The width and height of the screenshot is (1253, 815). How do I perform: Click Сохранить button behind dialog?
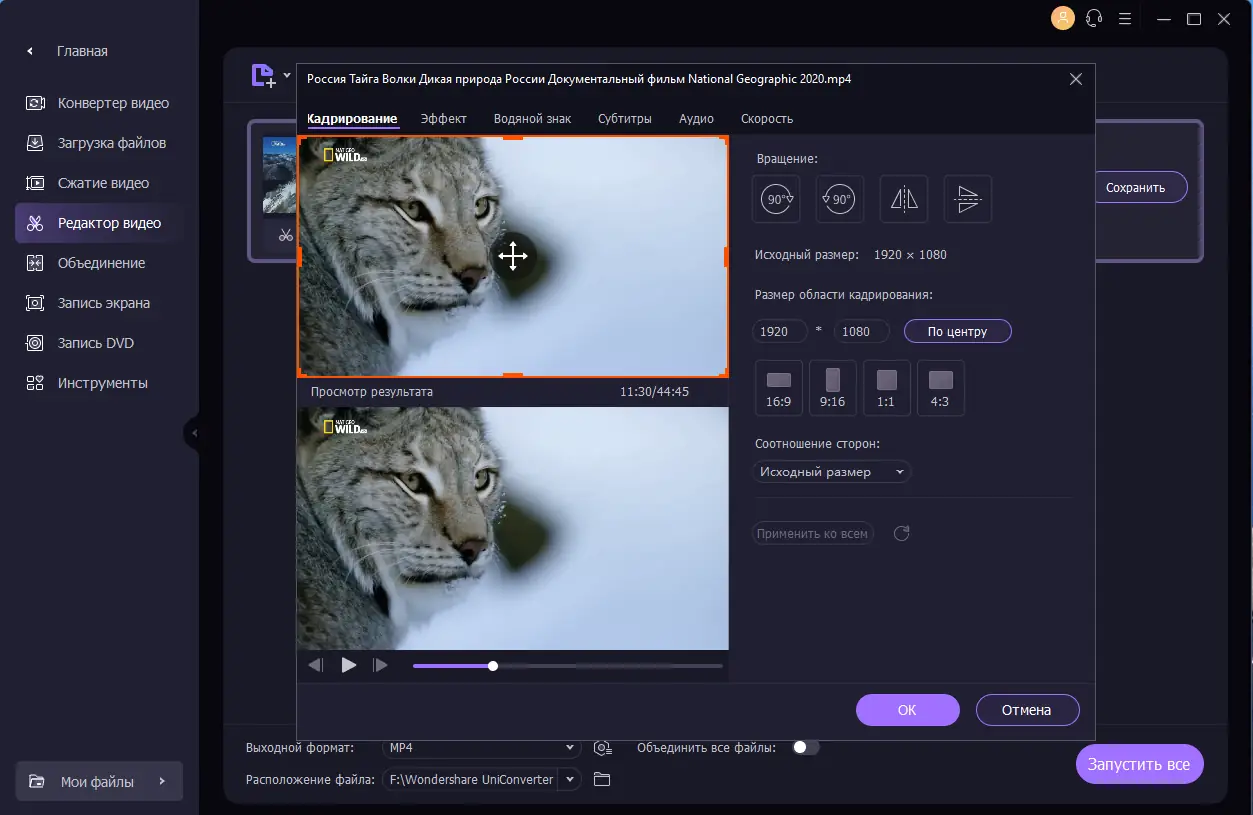pyautogui.click(x=1141, y=187)
